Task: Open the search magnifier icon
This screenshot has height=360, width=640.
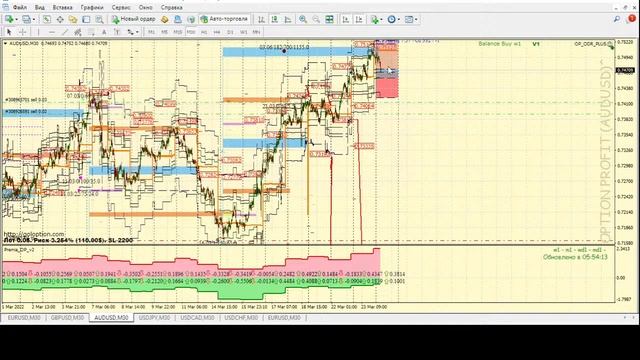Action: coord(617,19)
